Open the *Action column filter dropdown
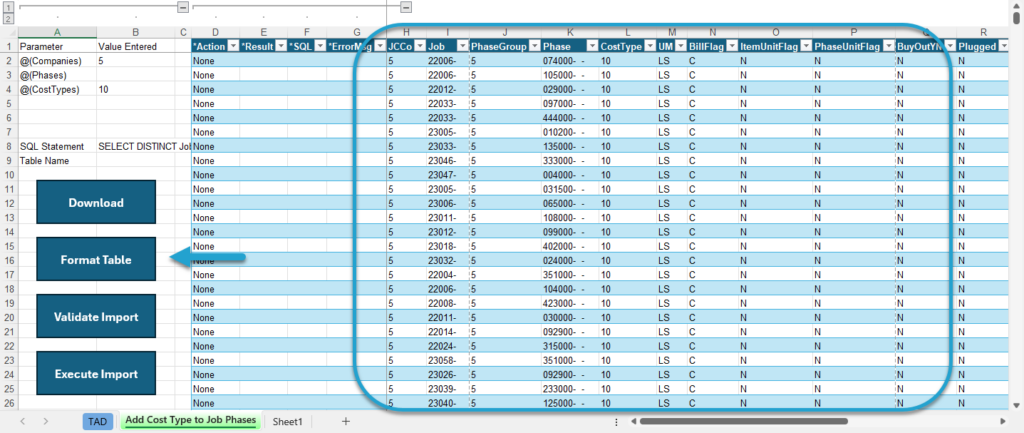The height and width of the screenshot is (433, 1024). 232,46
